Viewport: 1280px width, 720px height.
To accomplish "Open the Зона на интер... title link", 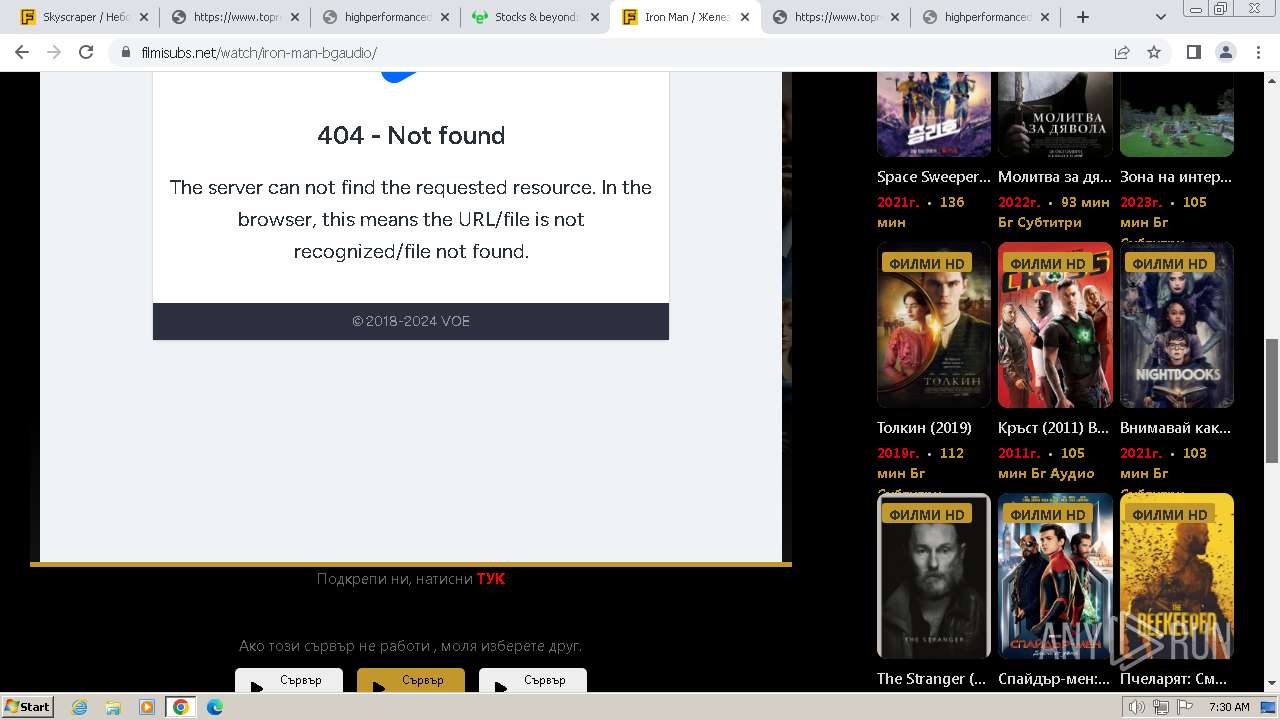I will pos(1176,177).
